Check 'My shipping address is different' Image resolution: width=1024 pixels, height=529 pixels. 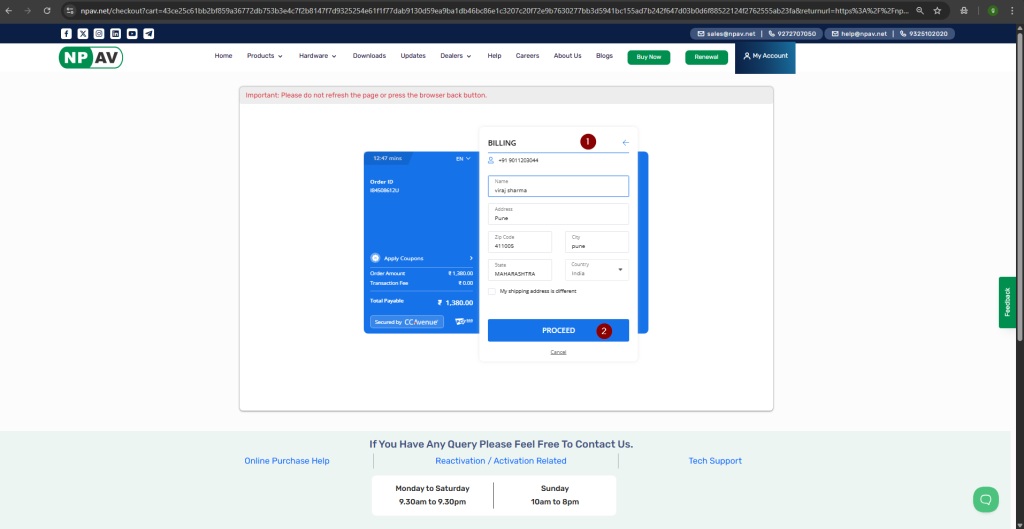[x=492, y=291]
